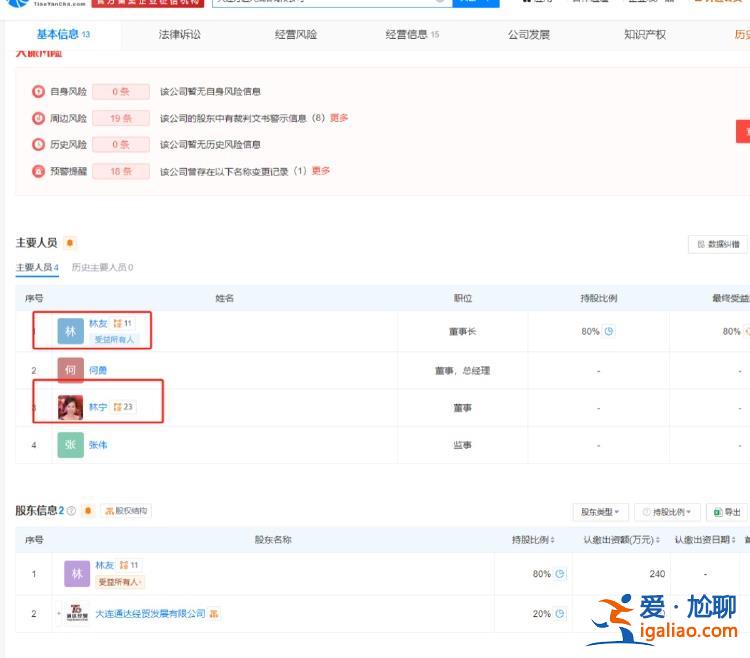The height and width of the screenshot is (658, 750).
Task: Switch to the 法律诉讼 tab
Action: (x=179, y=34)
